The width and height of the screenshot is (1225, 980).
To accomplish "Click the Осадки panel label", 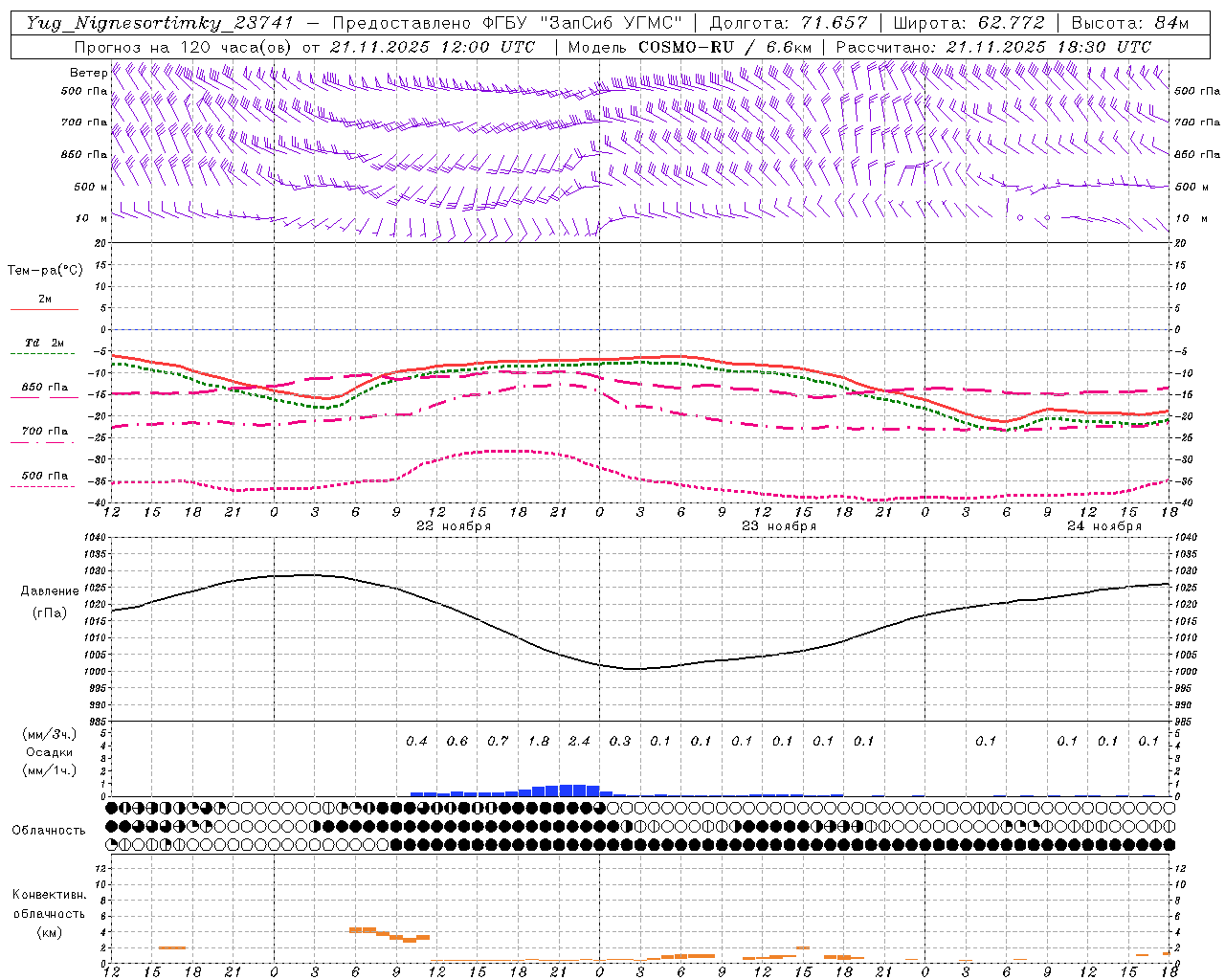I will 49,752.
